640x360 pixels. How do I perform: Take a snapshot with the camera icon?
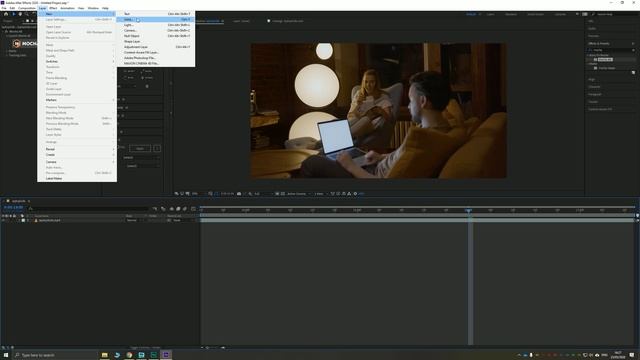(x=239, y=193)
